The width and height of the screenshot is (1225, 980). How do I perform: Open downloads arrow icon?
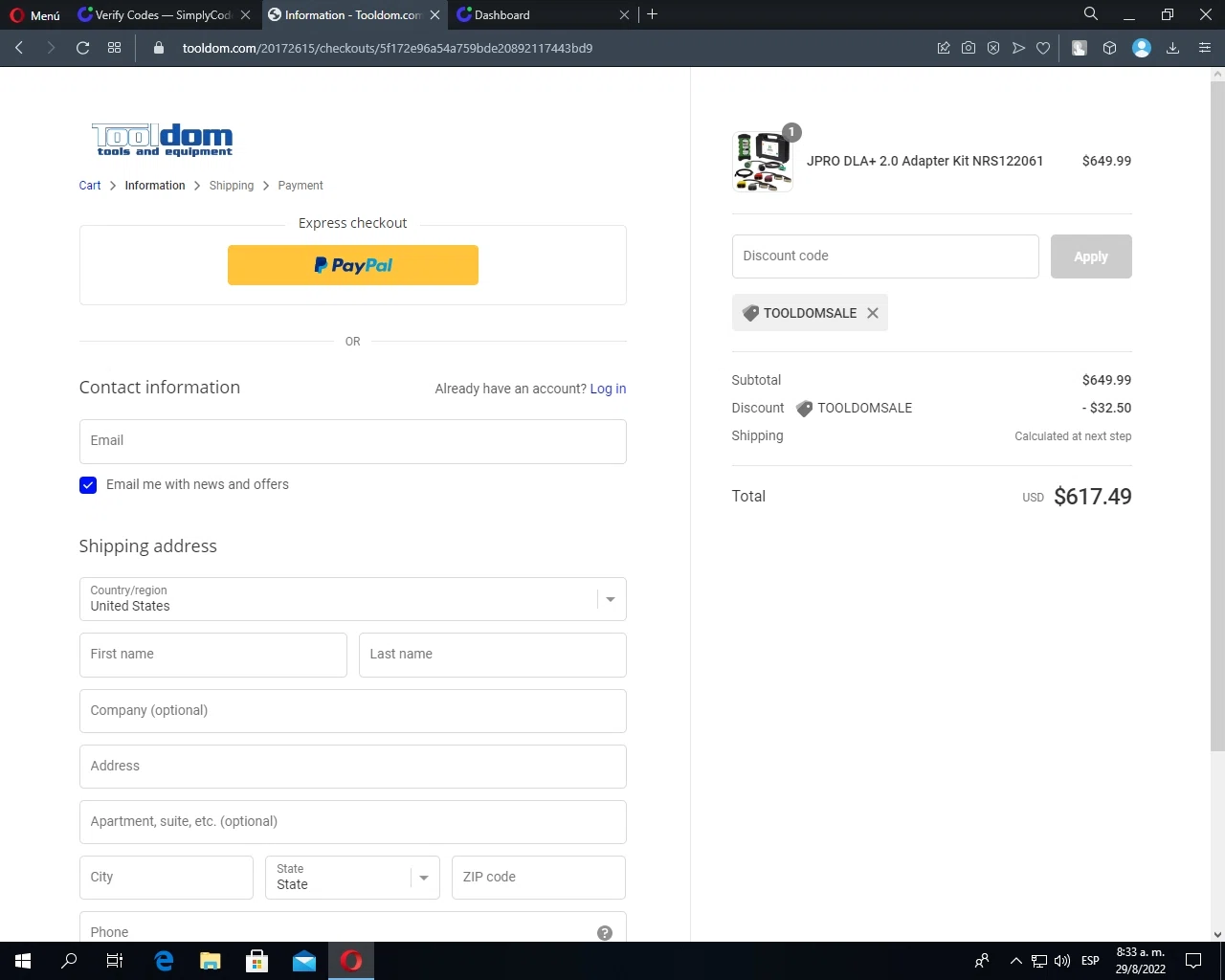1172,48
